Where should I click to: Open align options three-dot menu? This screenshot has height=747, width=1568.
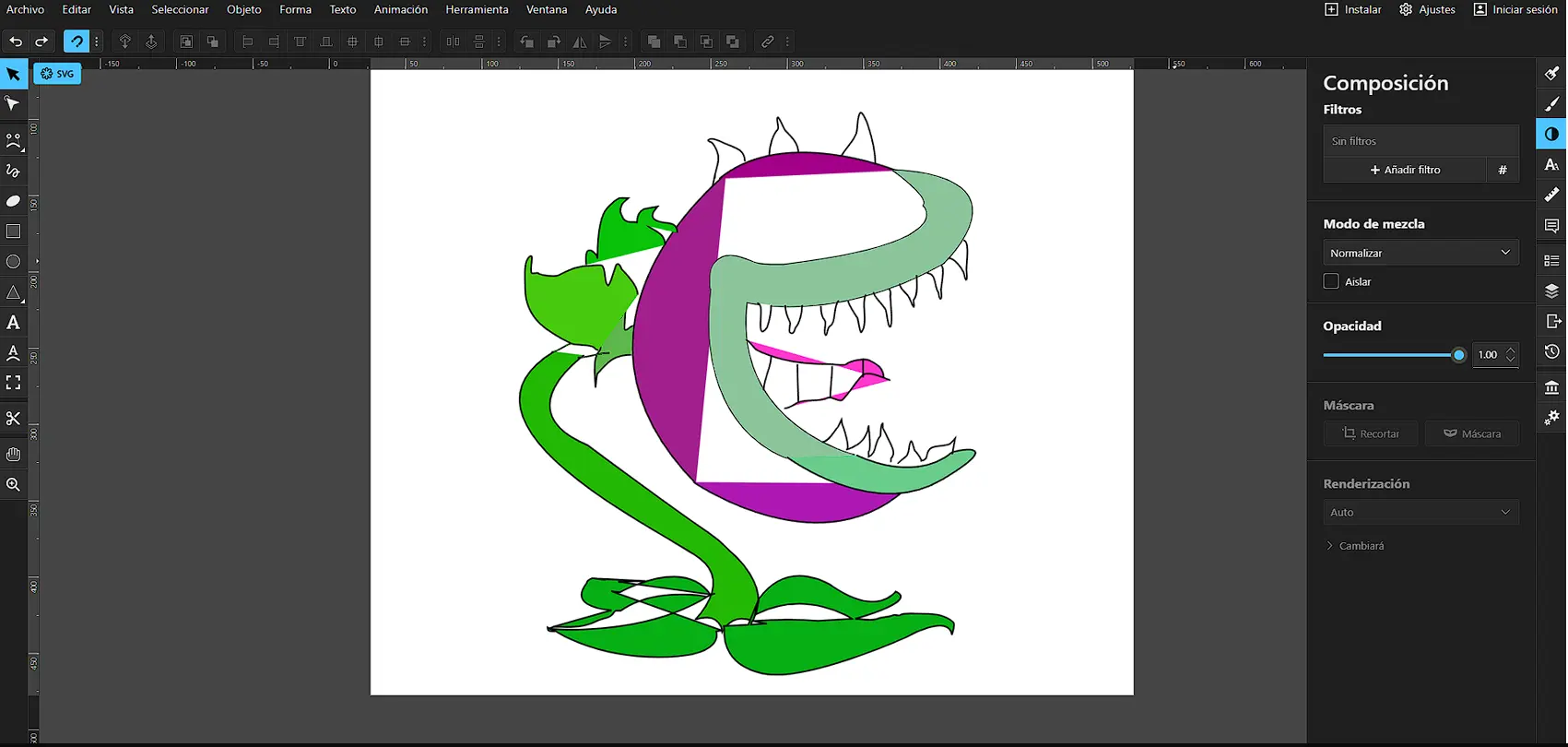coord(425,41)
